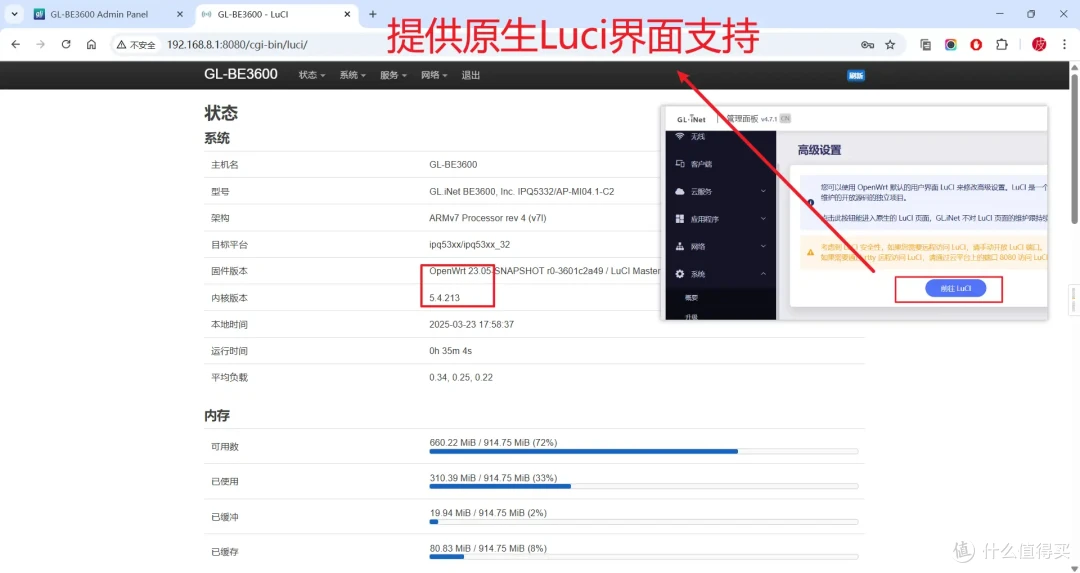The image size is (1080, 573).
Task: Click the 已缓冲 memory progress bar
Action: (x=643, y=522)
